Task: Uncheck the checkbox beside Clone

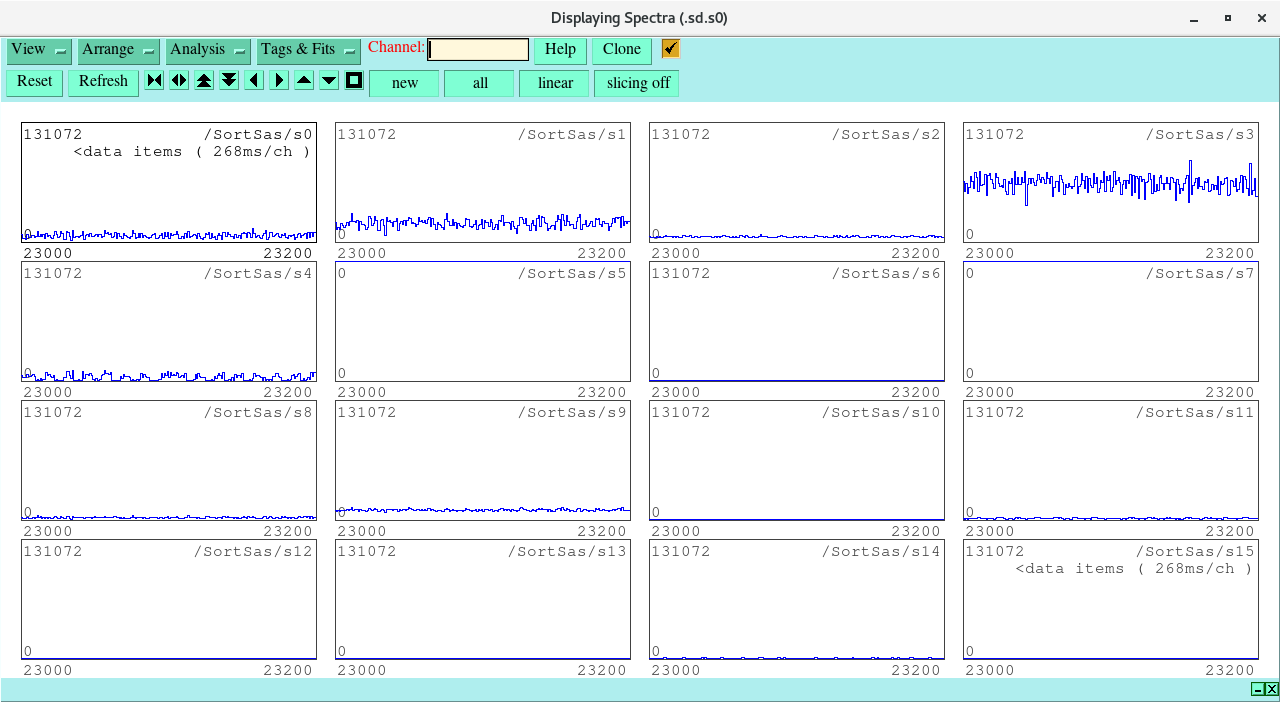Action: click(670, 49)
